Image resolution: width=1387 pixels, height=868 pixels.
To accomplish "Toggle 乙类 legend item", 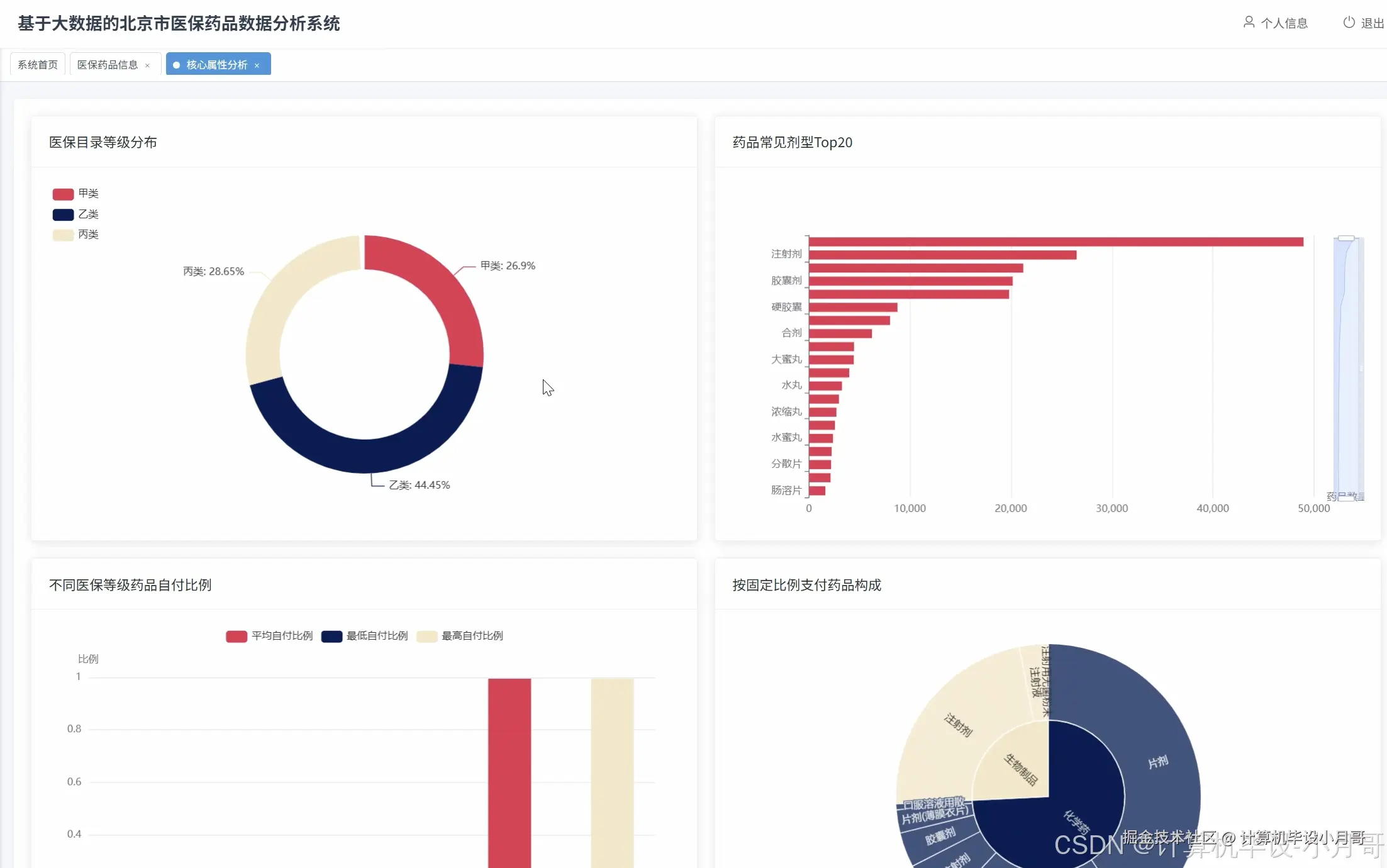I will [63, 214].
